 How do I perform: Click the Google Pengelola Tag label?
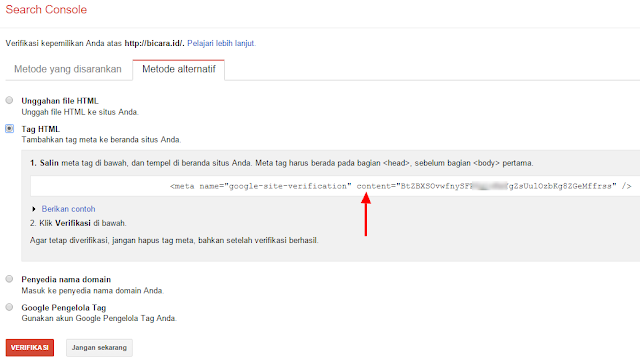pyautogui.click(x=64, y=308)
